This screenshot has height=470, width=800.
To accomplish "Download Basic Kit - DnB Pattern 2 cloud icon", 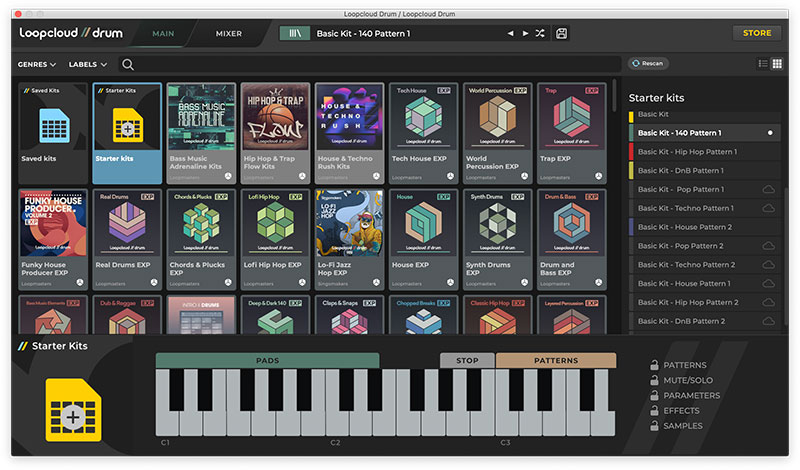I will point(768,321).
